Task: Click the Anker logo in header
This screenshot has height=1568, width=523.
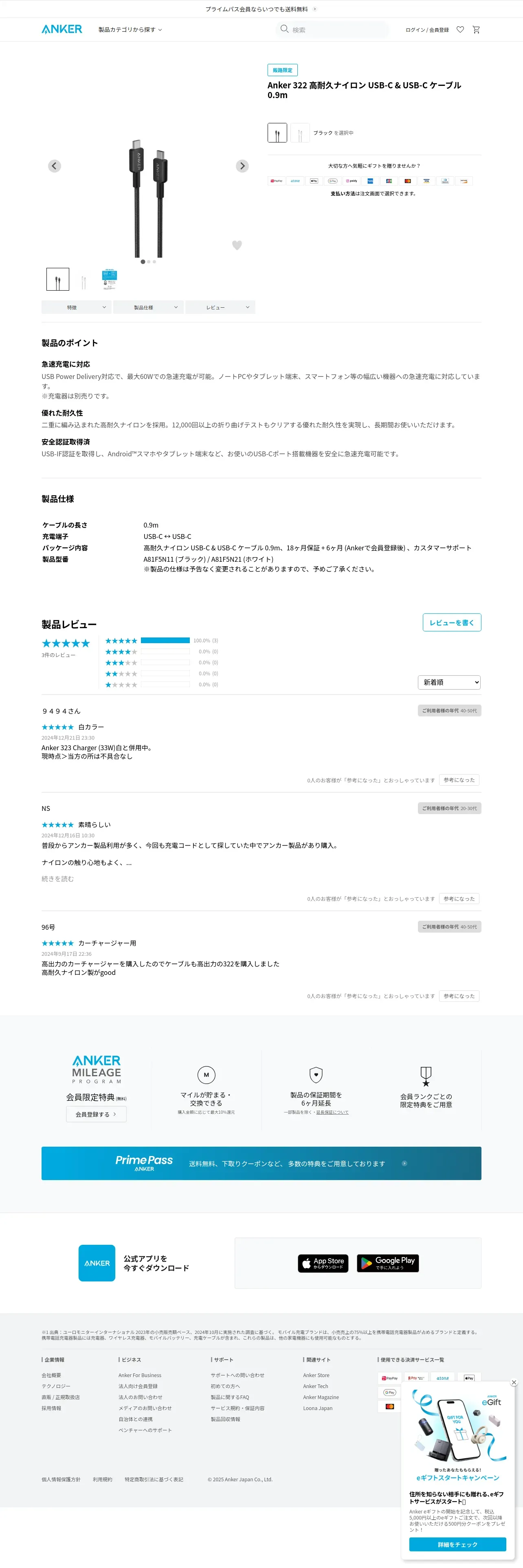Action: coord(62,29)
